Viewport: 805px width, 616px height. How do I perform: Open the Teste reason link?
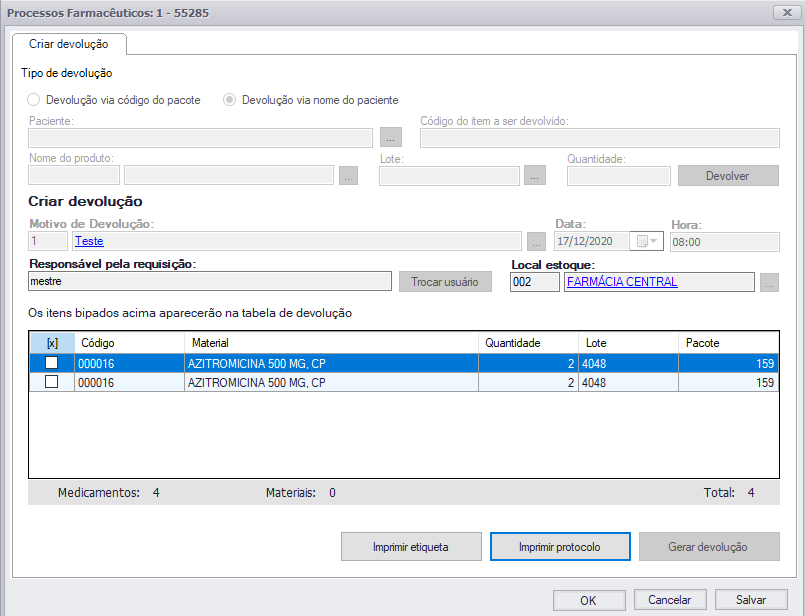tap(89, 241)
